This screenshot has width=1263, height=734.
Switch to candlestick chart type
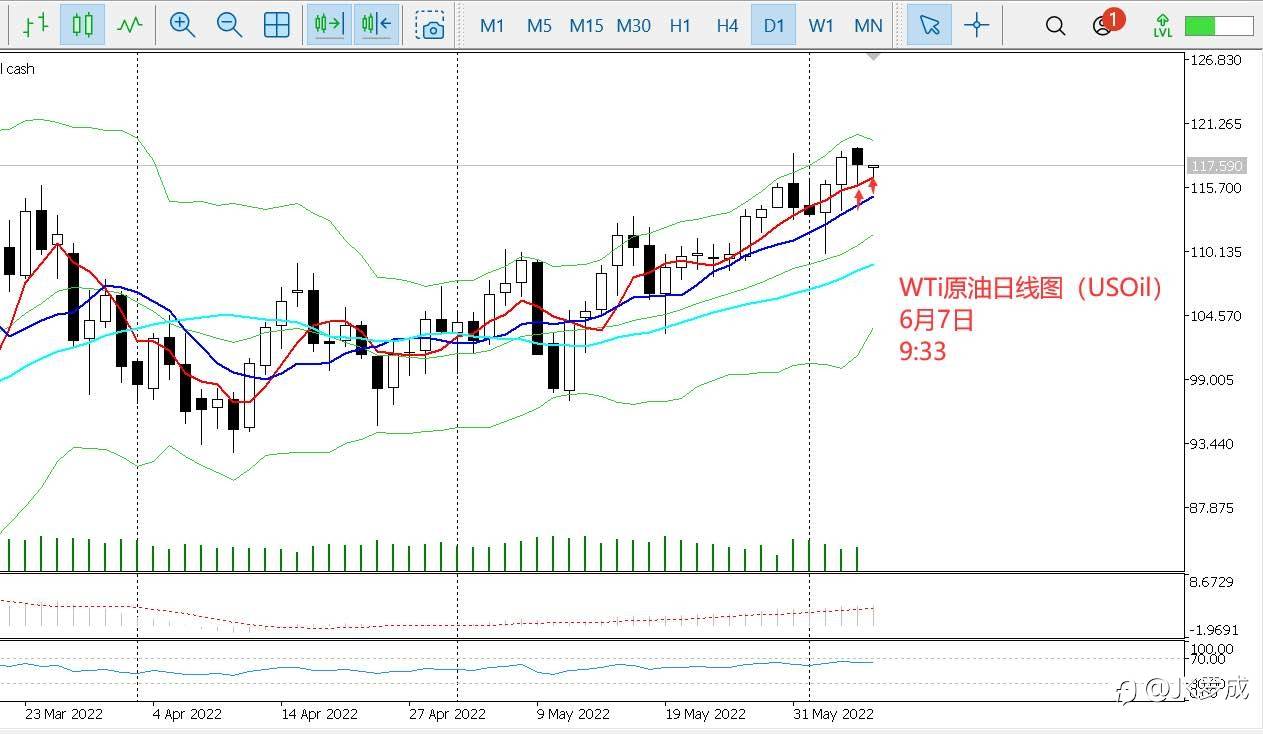pos(82,25)
